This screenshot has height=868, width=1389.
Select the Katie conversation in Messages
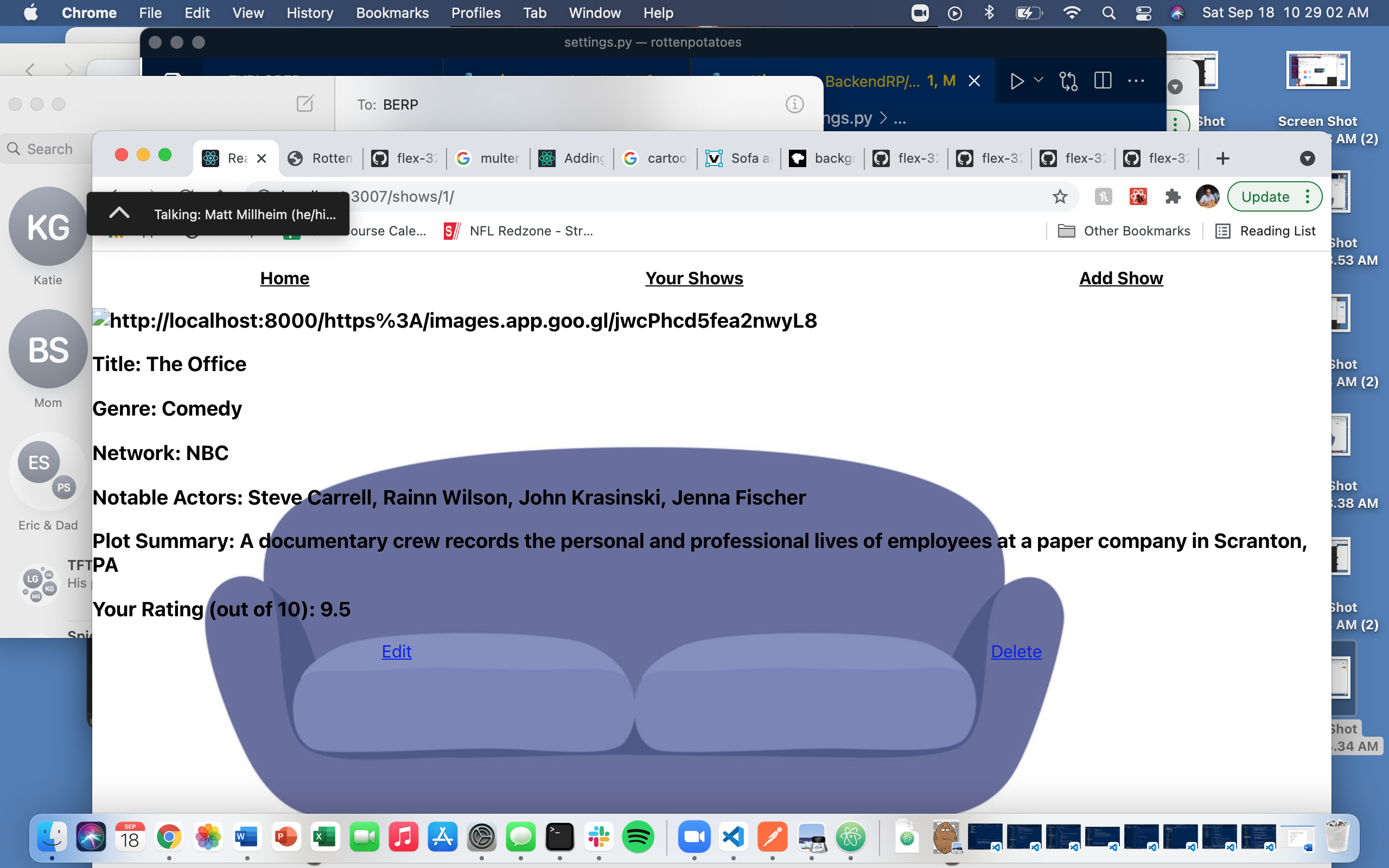click(48, 237)
